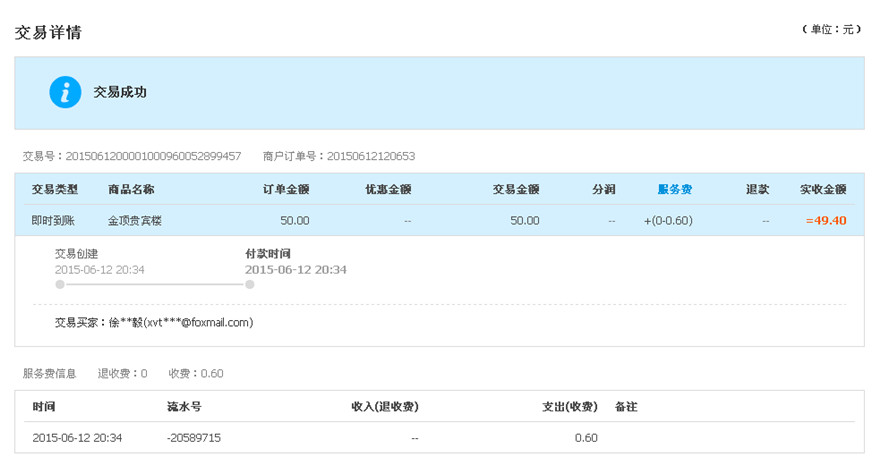Select merchant order number 20150612120653
This screenshot has height=473, width=880.
tap(371, 156)
